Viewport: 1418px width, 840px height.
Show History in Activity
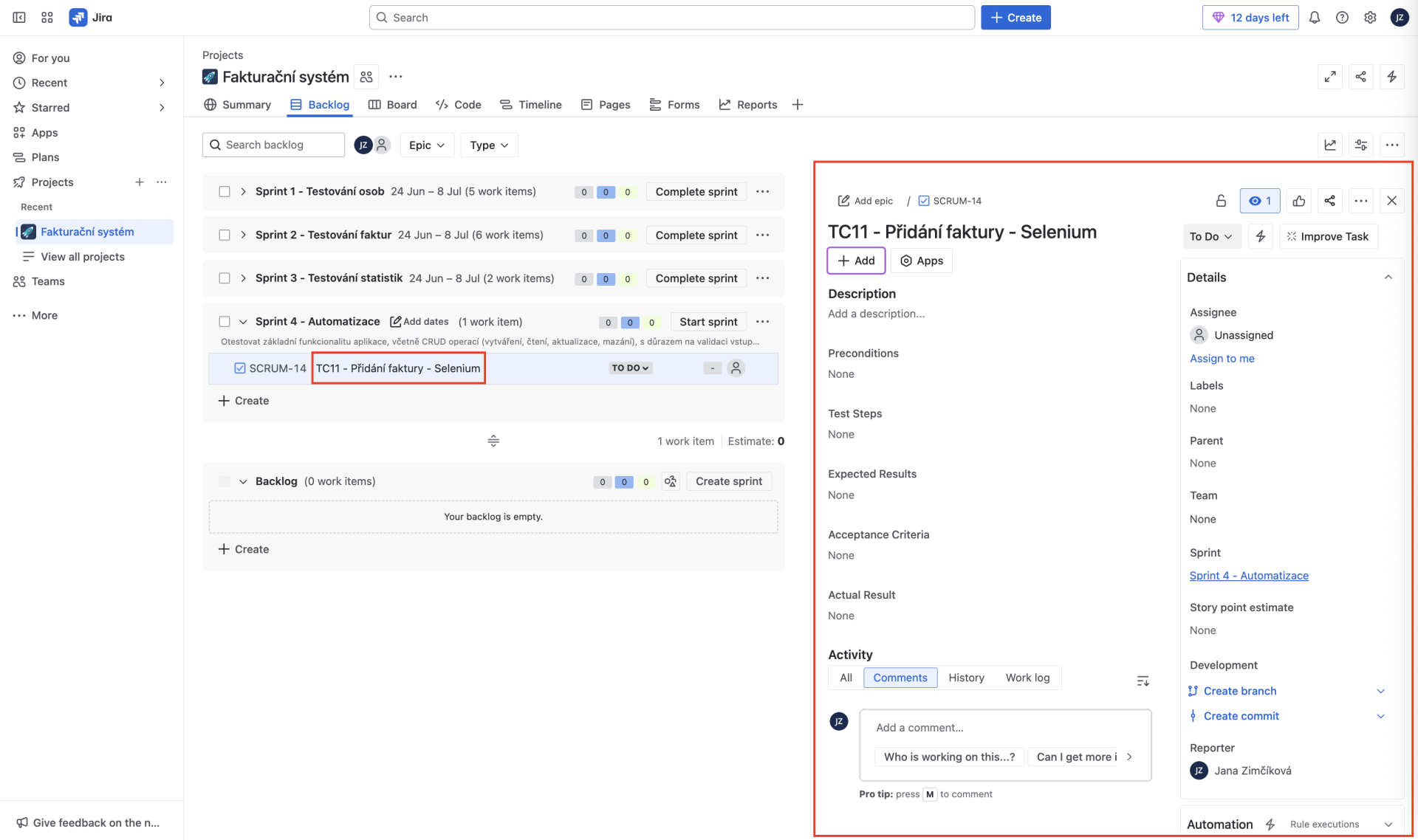(966, 678)
